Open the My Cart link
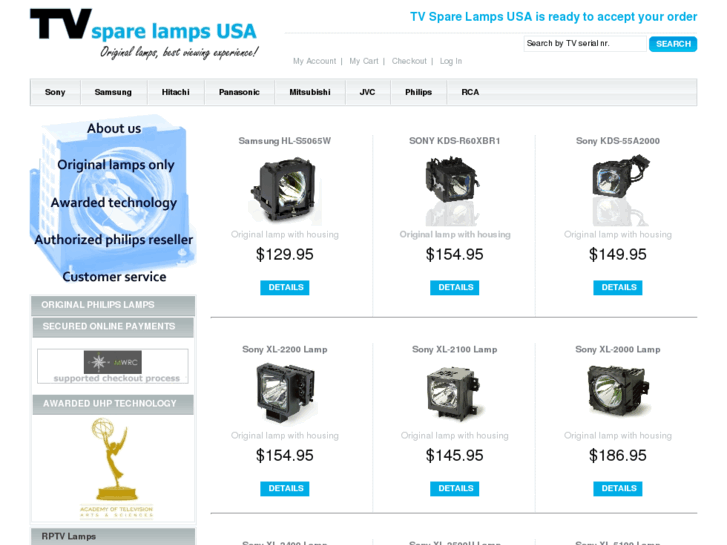 click(x=364, y=61)
